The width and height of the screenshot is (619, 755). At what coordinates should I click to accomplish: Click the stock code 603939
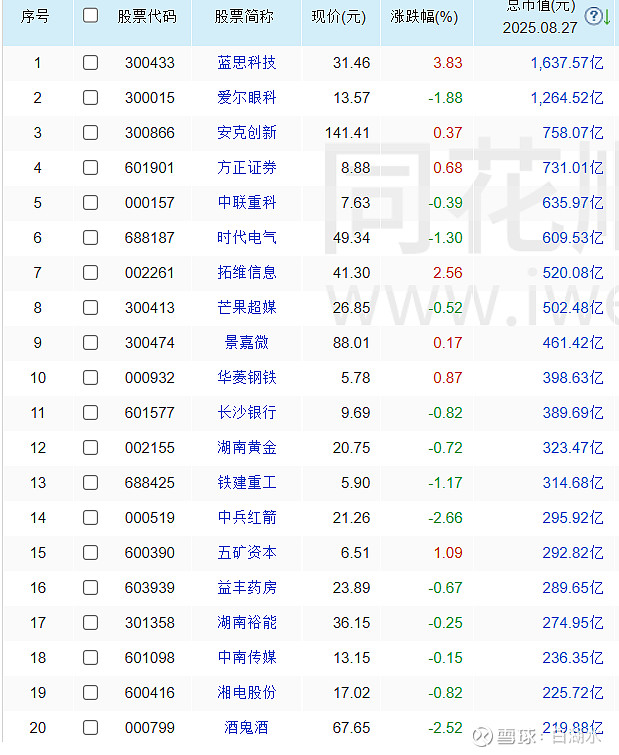(x=150, y=588)
